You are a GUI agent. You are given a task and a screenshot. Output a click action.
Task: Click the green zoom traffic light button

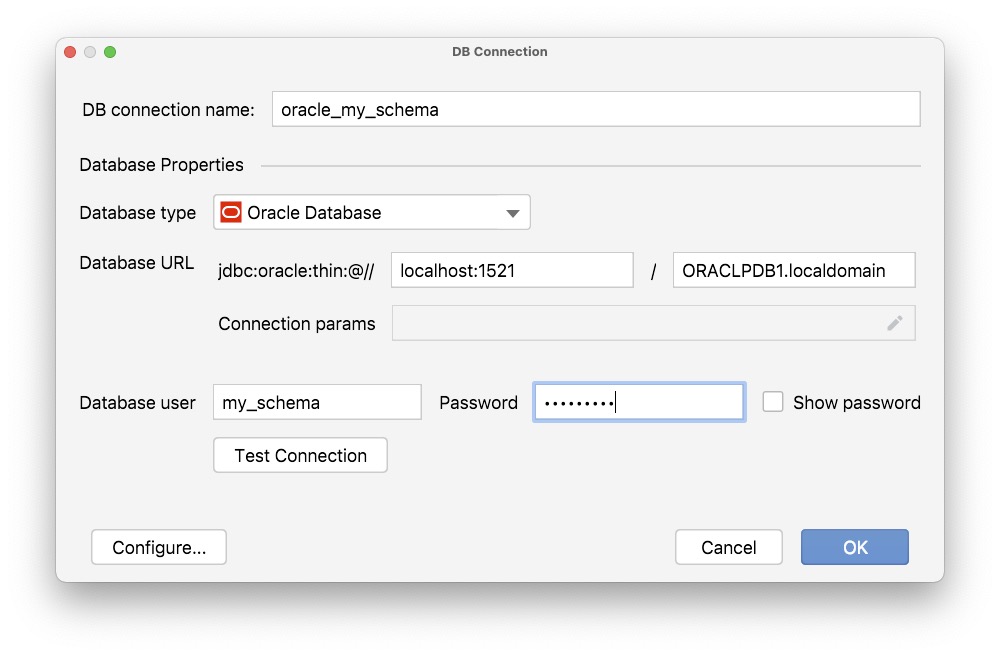coord(110,51)
